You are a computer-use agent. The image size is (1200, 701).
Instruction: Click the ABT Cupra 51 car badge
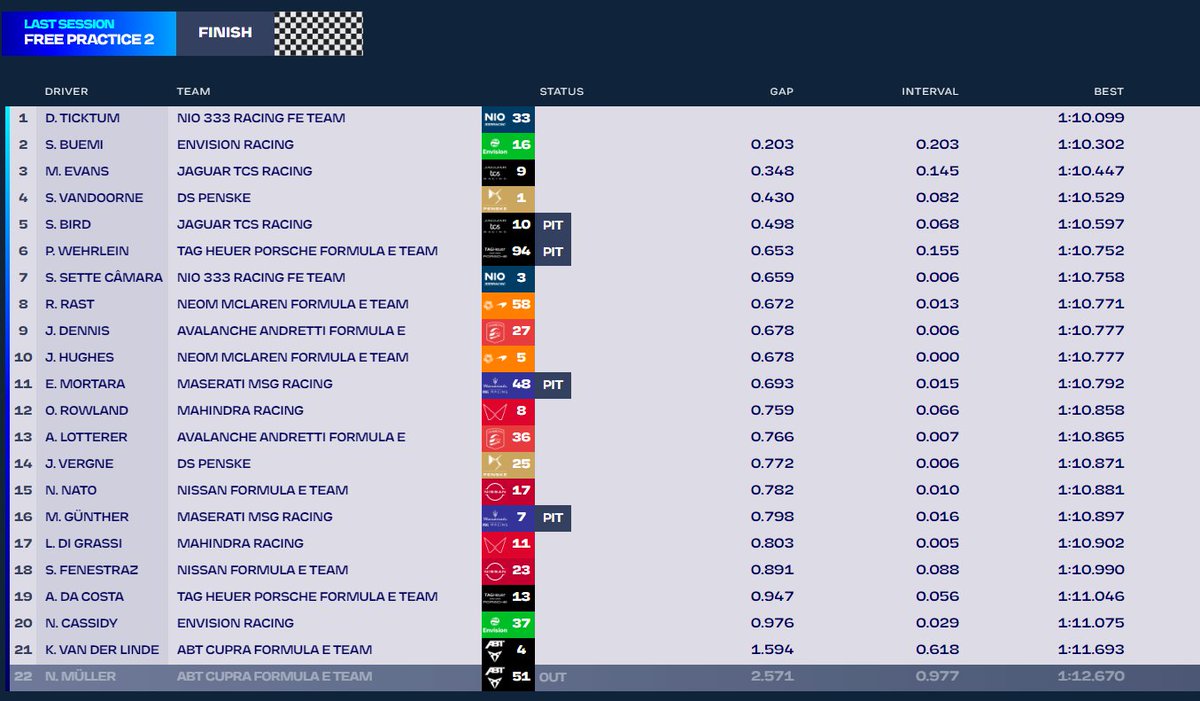pos(508,677)
